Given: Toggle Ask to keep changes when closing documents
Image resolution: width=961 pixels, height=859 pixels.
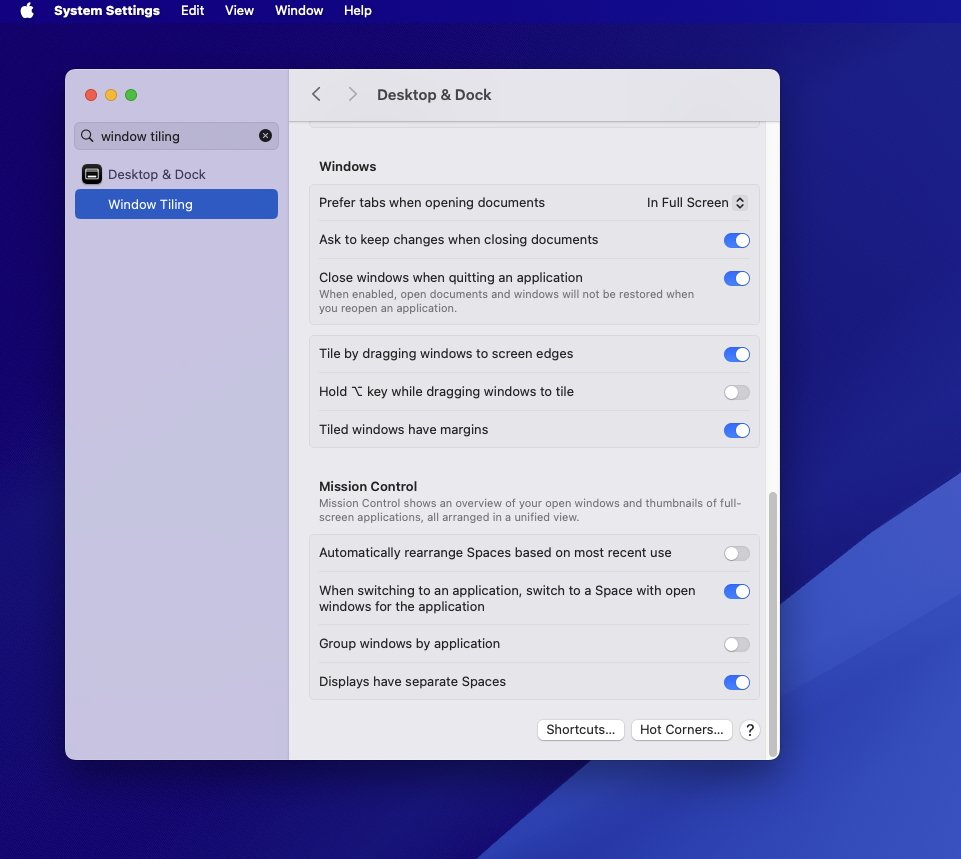Looking at the screenshot, I should click(x=737, y=240).
